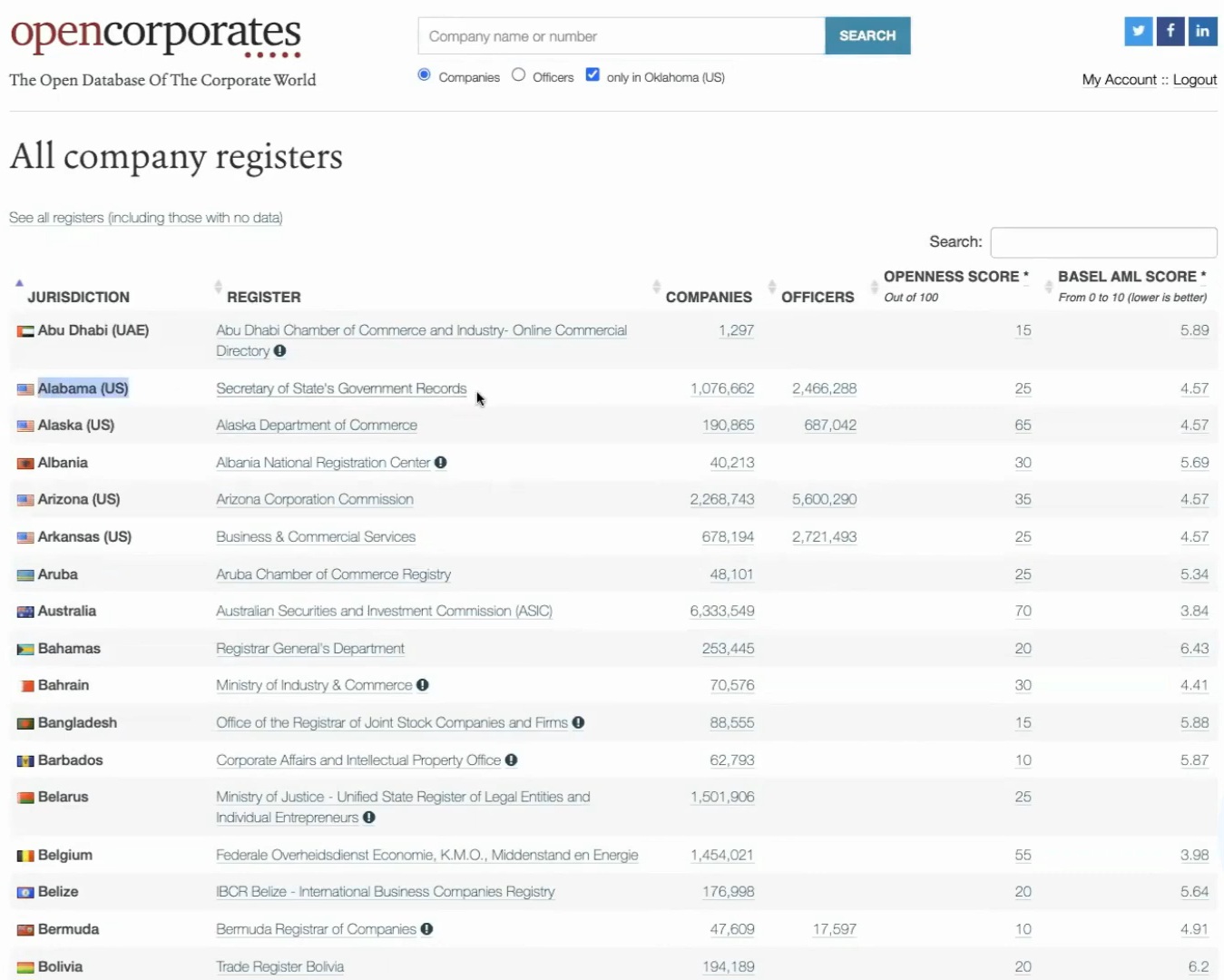Viewport: 1224px width, 980px height.
Task: Click the Barbados flag icon
Action: pos(25,761)
